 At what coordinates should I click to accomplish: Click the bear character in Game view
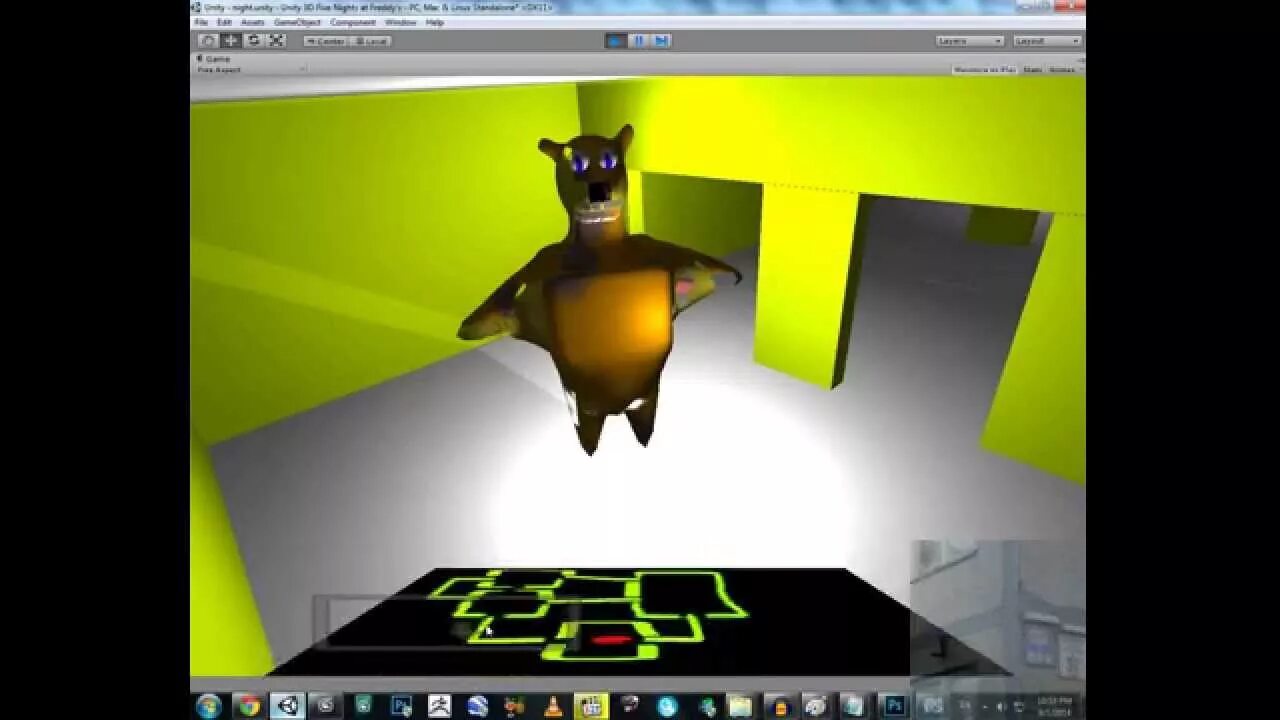[600, 290]
